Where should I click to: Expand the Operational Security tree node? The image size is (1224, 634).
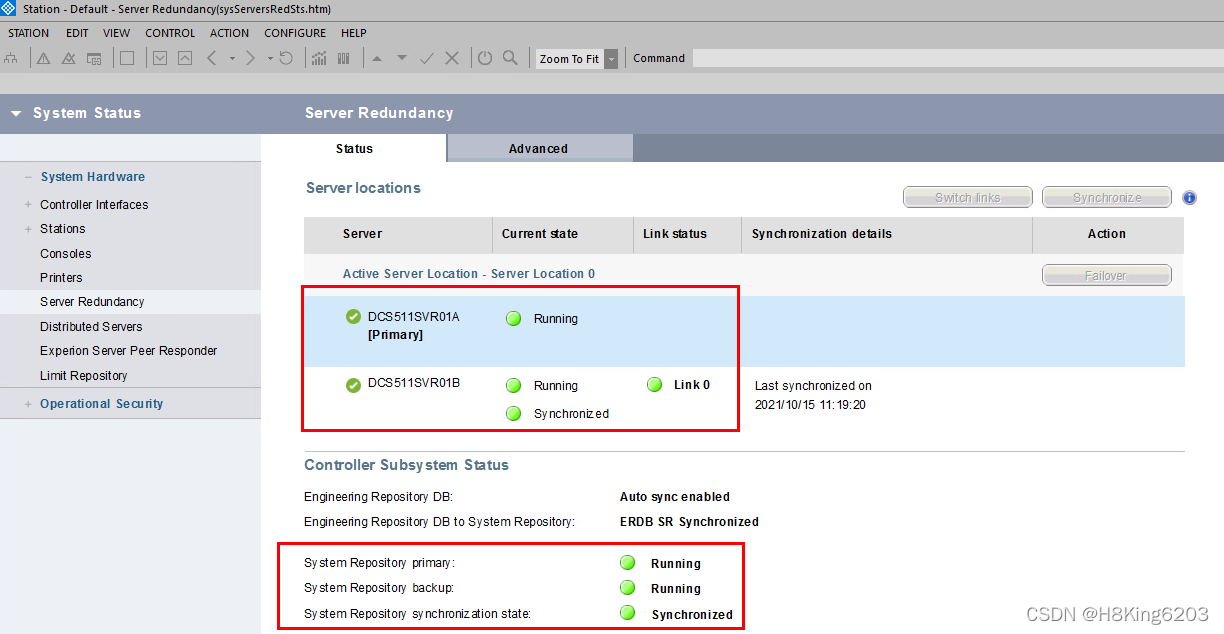(28, 404)
